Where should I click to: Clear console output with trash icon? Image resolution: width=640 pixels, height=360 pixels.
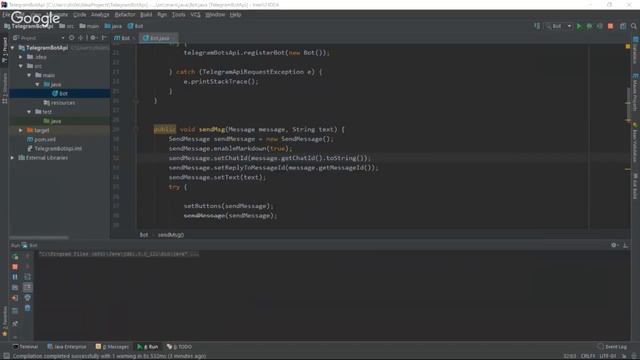click(x=27, y=308)
